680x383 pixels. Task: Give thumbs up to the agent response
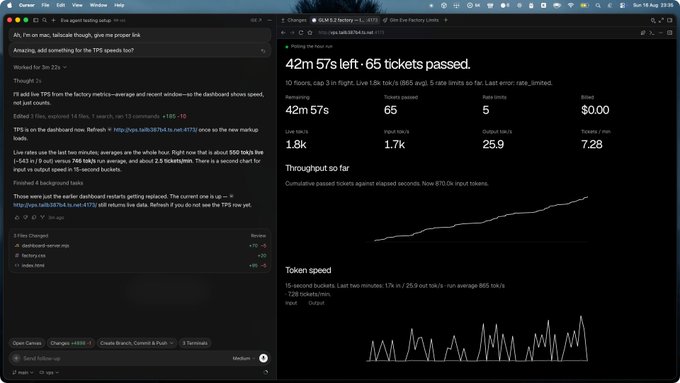(17, 217)
